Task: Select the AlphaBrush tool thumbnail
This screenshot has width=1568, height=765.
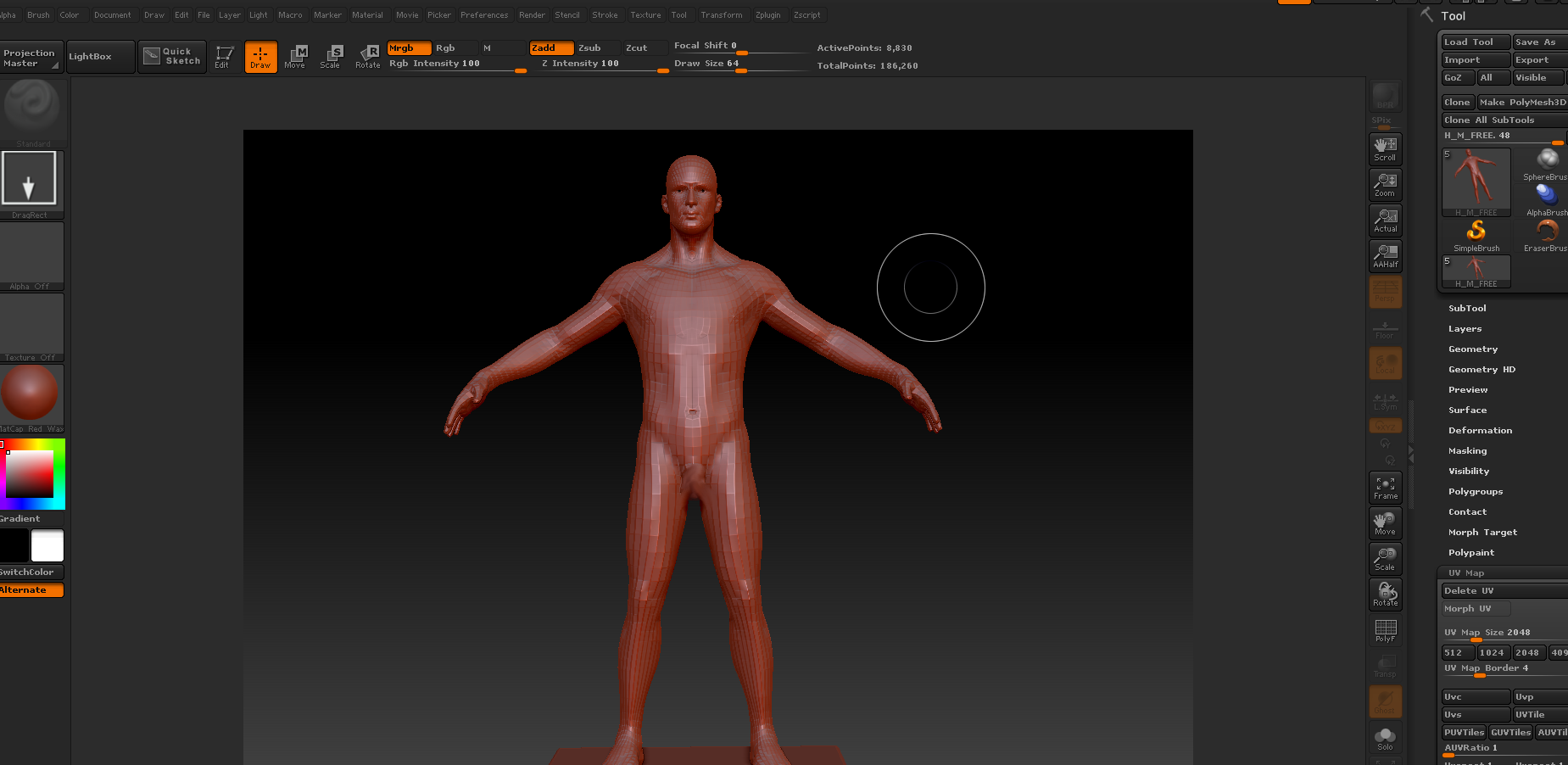Action: point(1547,200)
